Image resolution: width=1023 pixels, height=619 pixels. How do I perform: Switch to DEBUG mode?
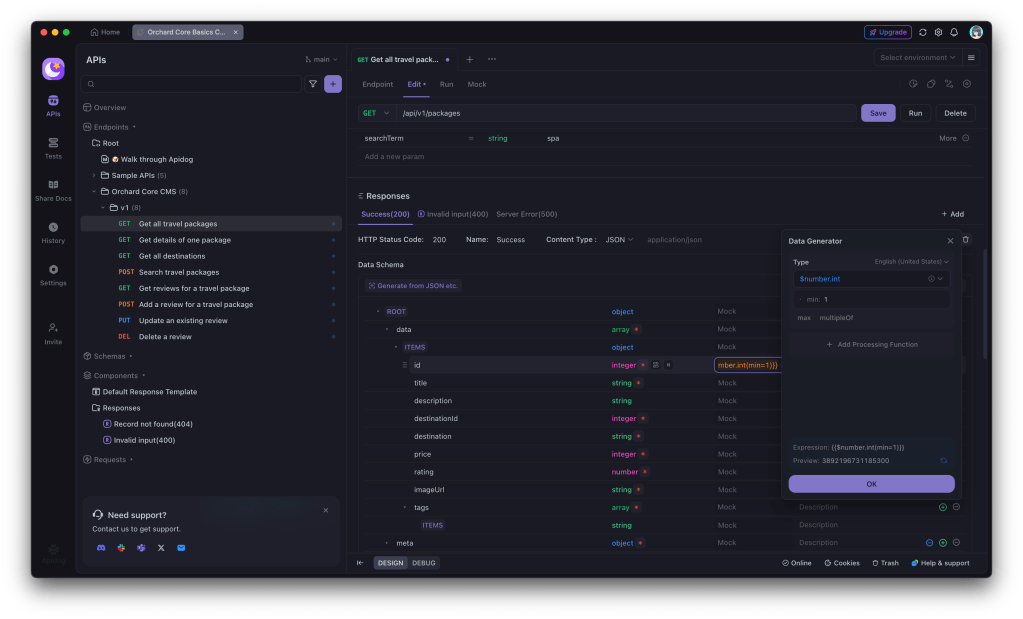424,563
